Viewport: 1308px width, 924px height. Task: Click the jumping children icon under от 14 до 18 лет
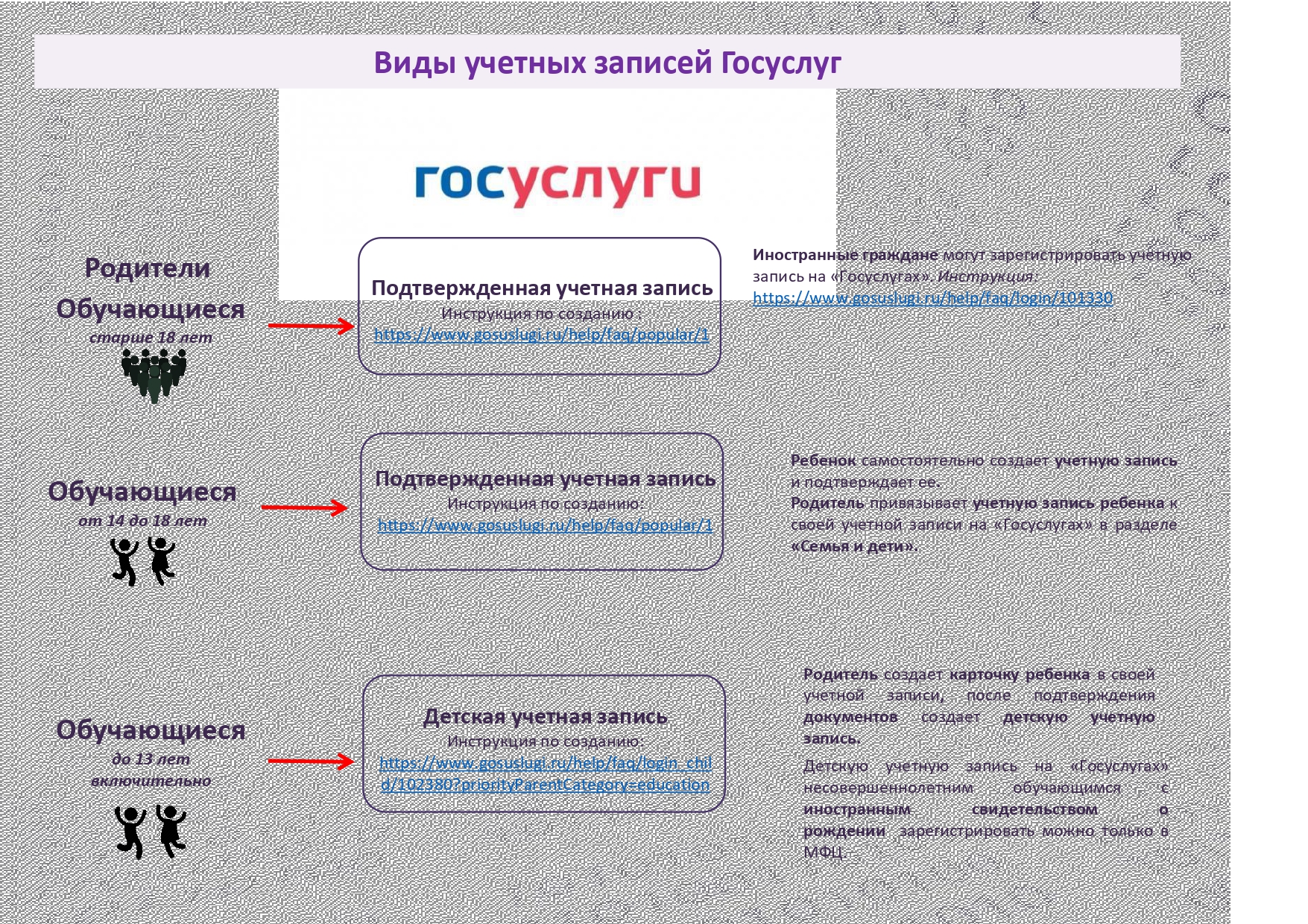(x=143, y=561)
